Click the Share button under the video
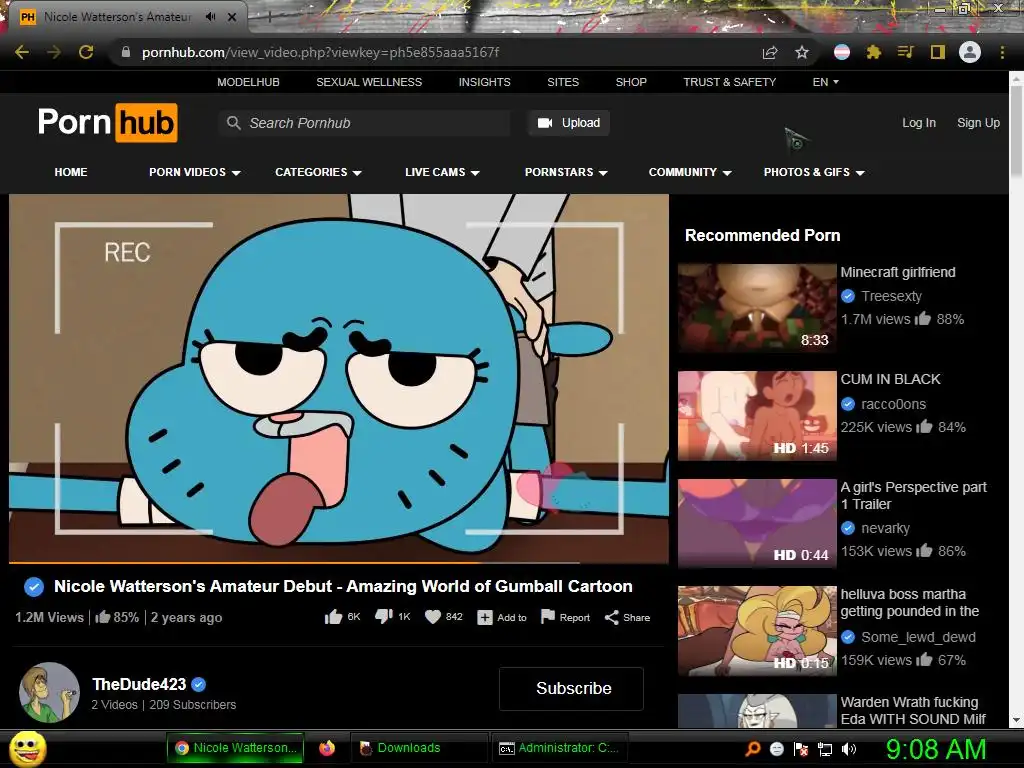Image resolution: width=1024 pixels, height=768 pixels. click(627, 617)
